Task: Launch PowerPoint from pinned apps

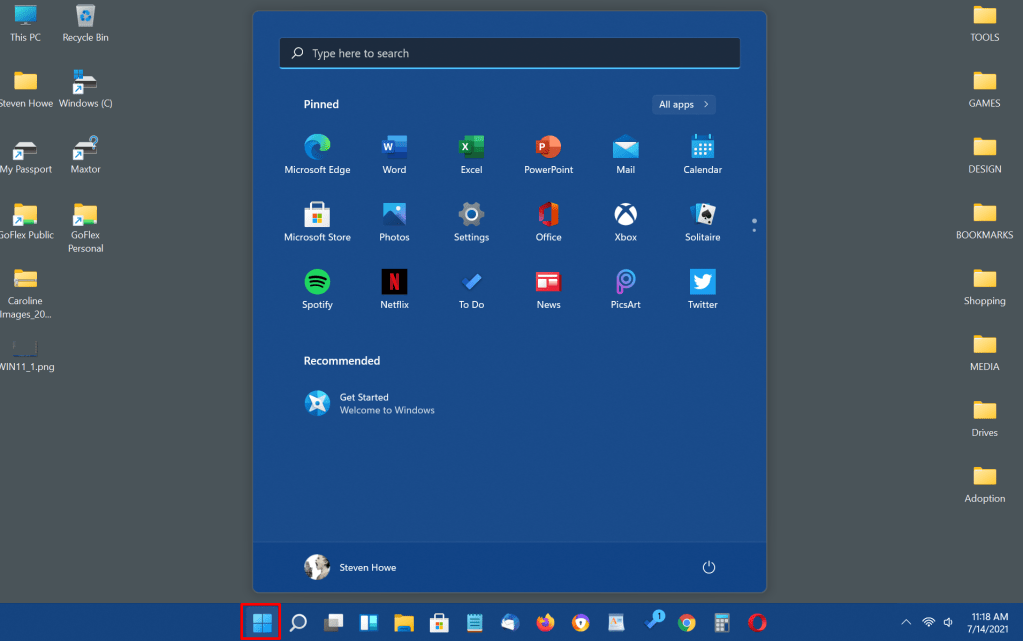Action: coord(548,148)
